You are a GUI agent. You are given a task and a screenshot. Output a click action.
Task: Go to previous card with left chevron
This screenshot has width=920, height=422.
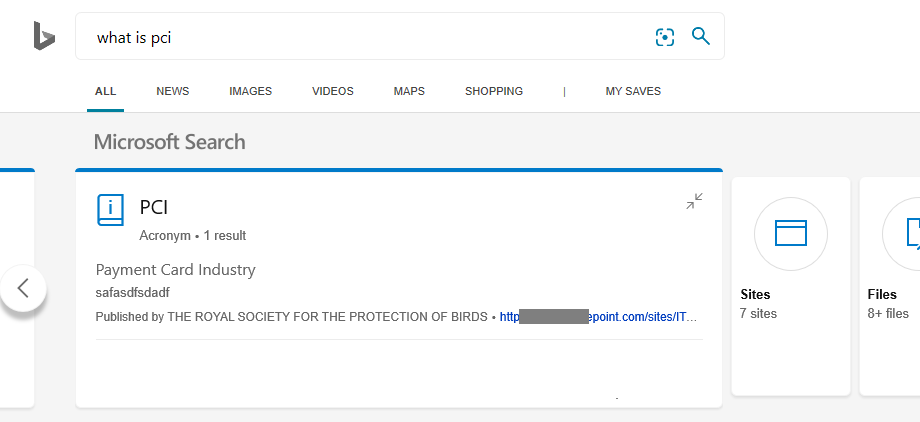23,288
